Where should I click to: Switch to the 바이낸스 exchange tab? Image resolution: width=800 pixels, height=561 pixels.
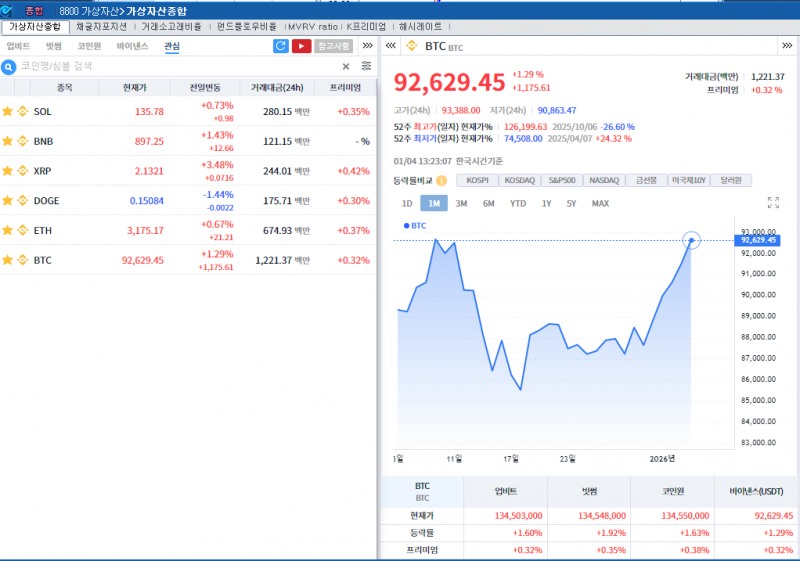132,46
